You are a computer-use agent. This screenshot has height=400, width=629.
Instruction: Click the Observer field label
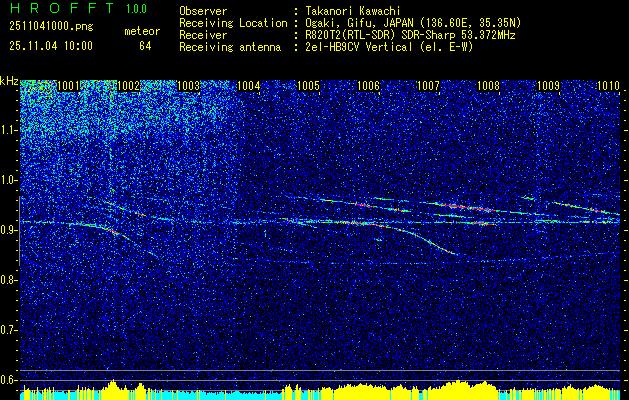click(203, 11)
